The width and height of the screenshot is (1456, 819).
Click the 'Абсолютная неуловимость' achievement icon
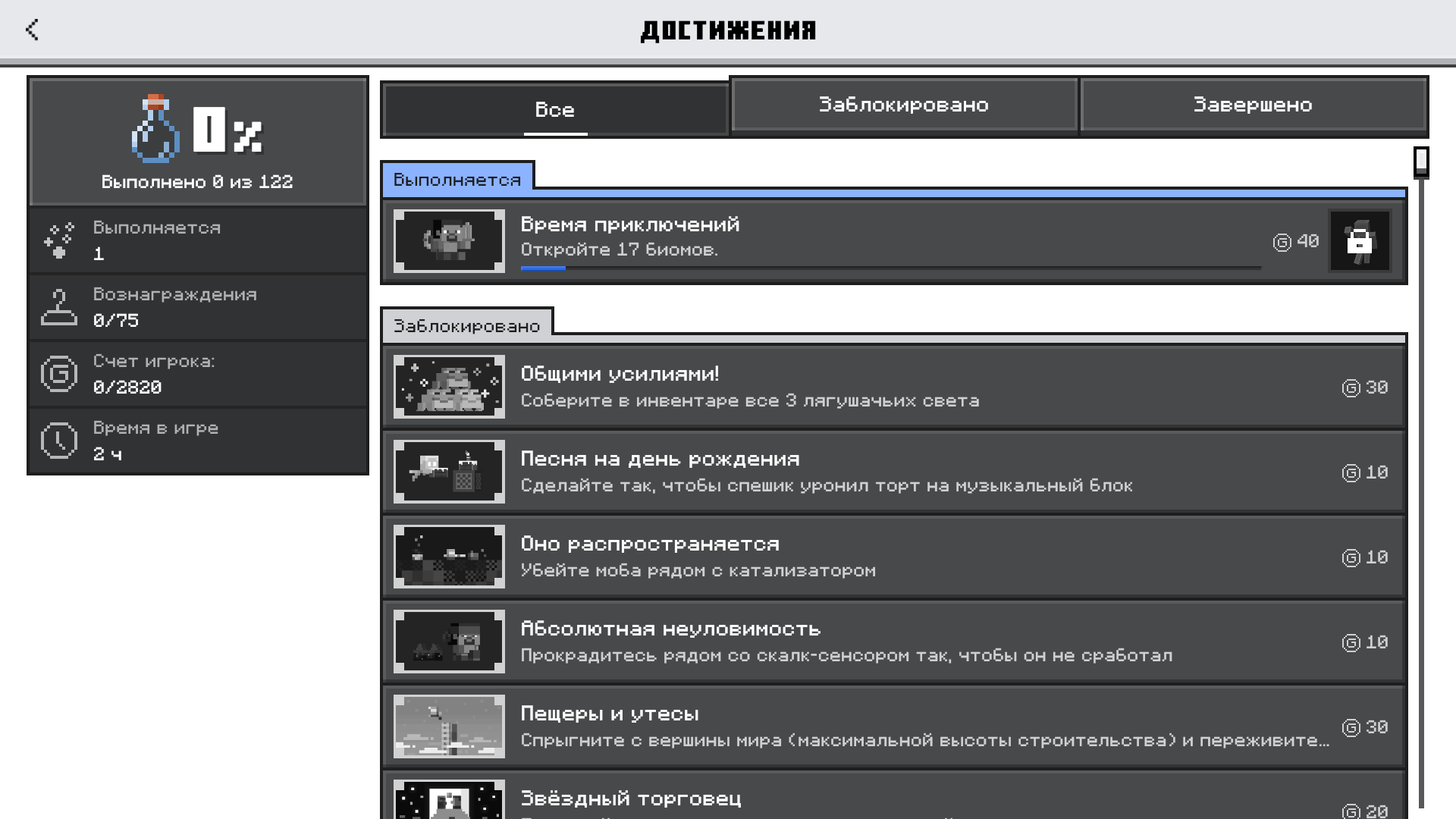point(448,641)
